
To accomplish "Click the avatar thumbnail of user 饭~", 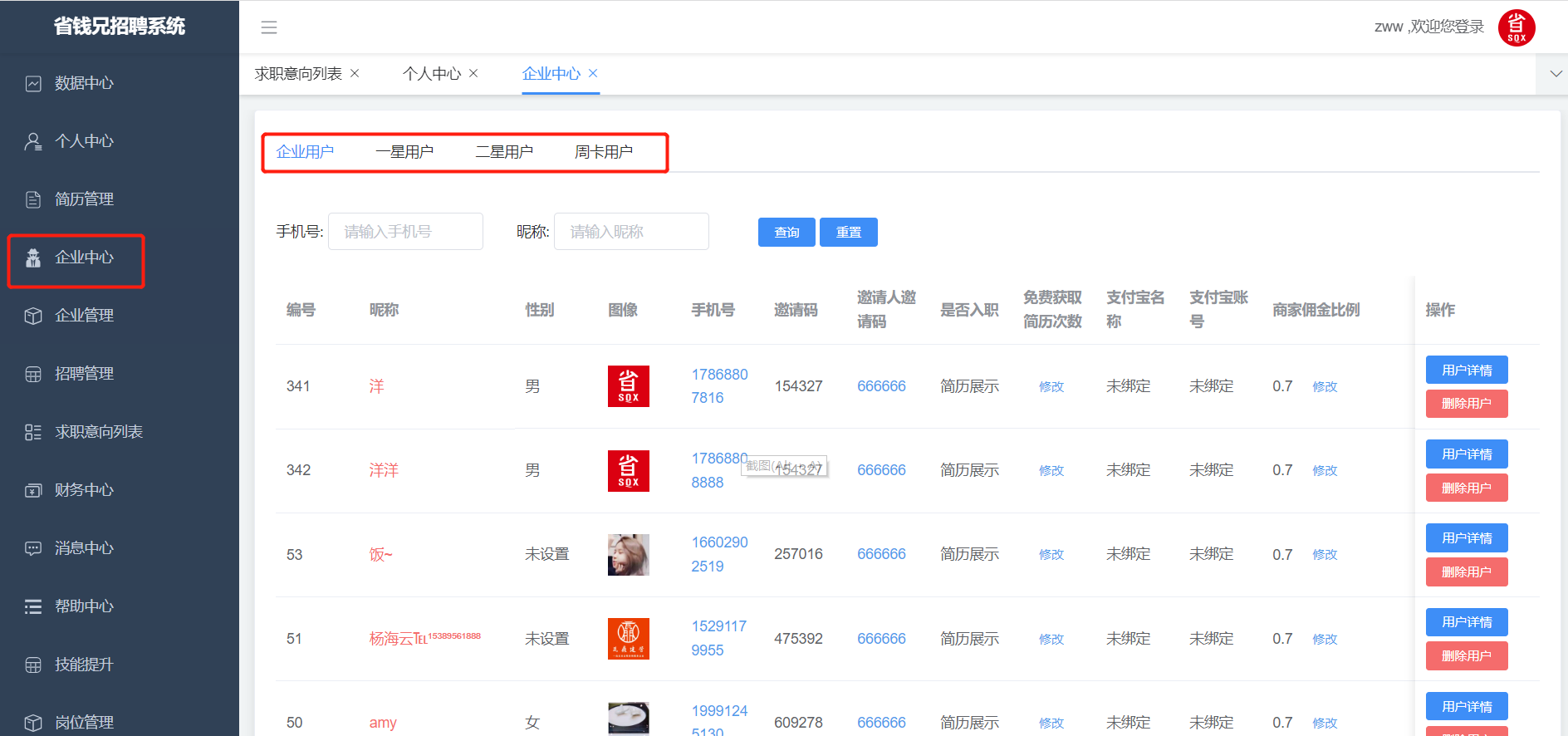I will pos(629,555).
